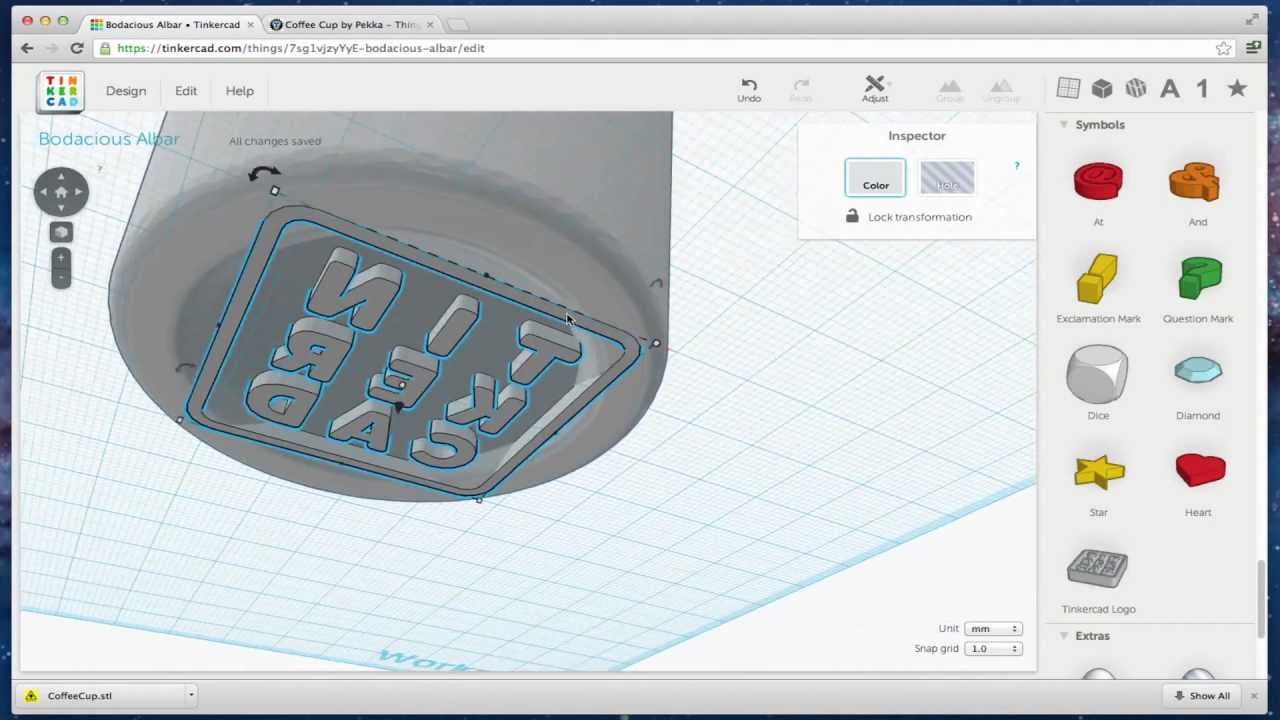
Task: Click the All changes saved status text
Action: (275, 141)
